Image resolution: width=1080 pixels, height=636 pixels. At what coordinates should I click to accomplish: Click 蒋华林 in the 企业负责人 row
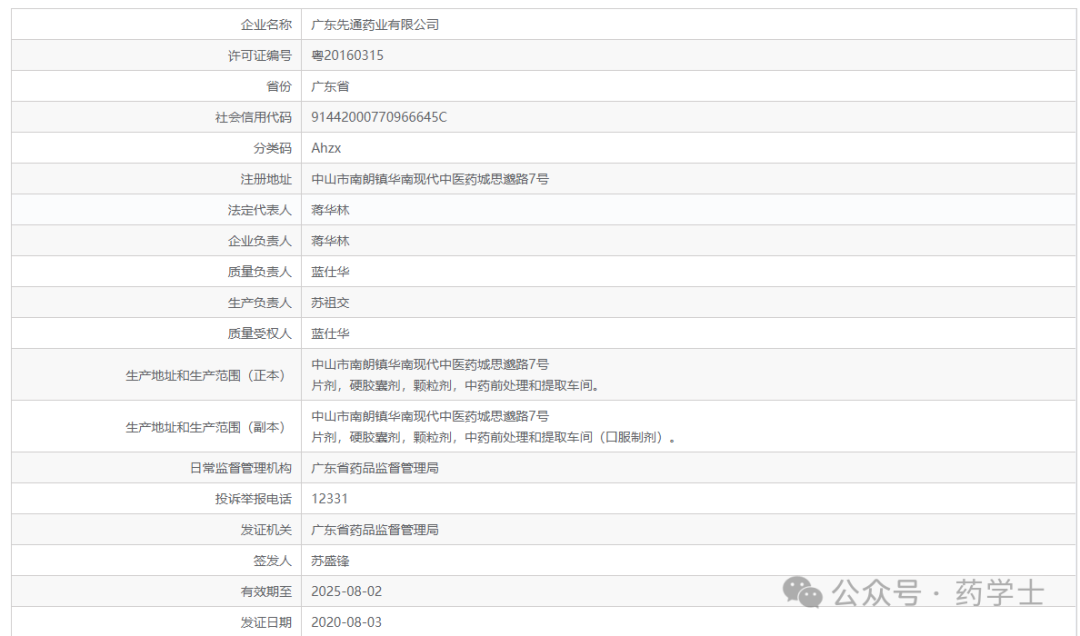point(330,241)
